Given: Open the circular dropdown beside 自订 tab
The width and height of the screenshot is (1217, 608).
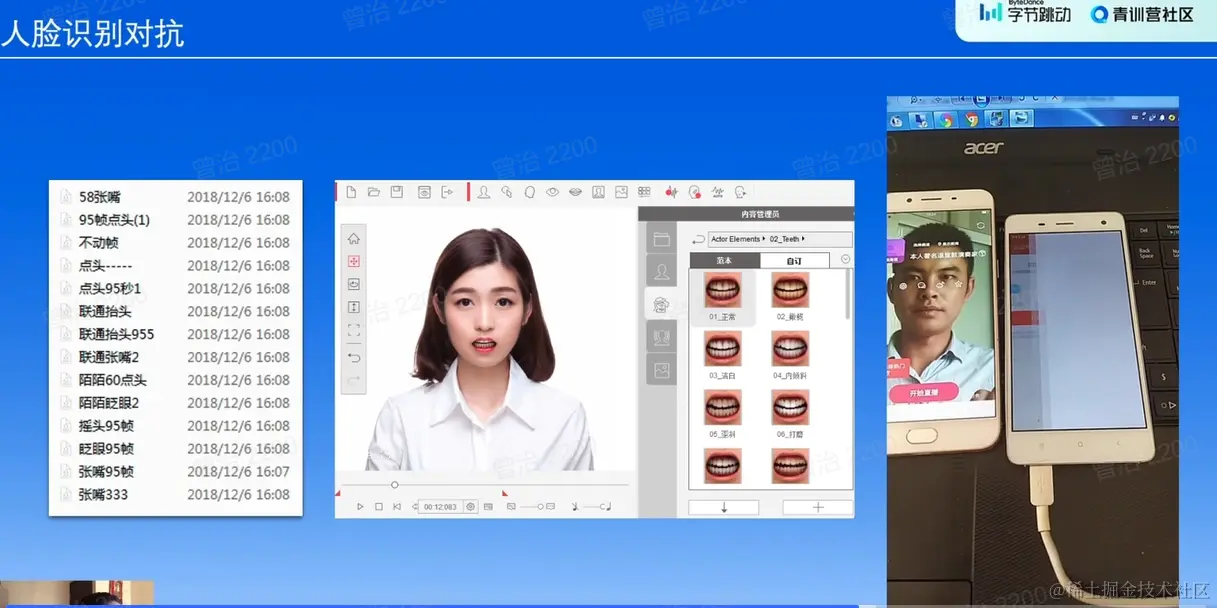Looking at the screenshot, I should [x=845, y=259].
